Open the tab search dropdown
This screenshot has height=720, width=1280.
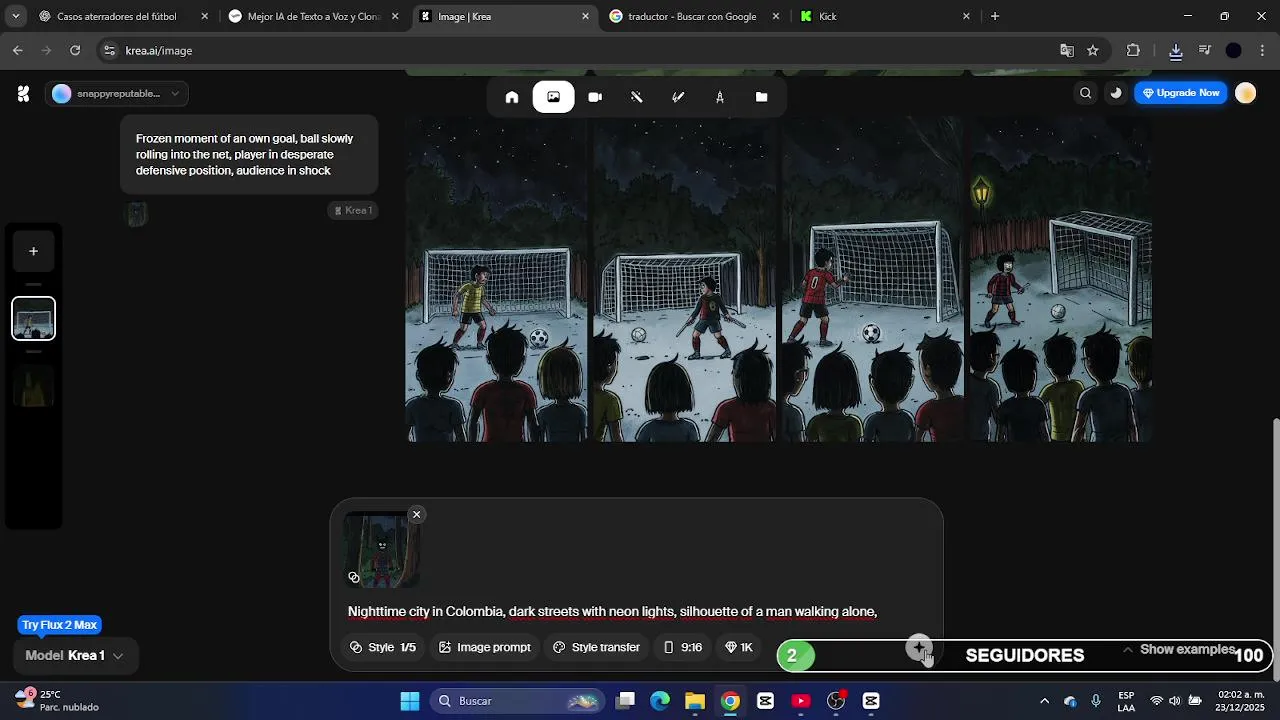point(15,16)
